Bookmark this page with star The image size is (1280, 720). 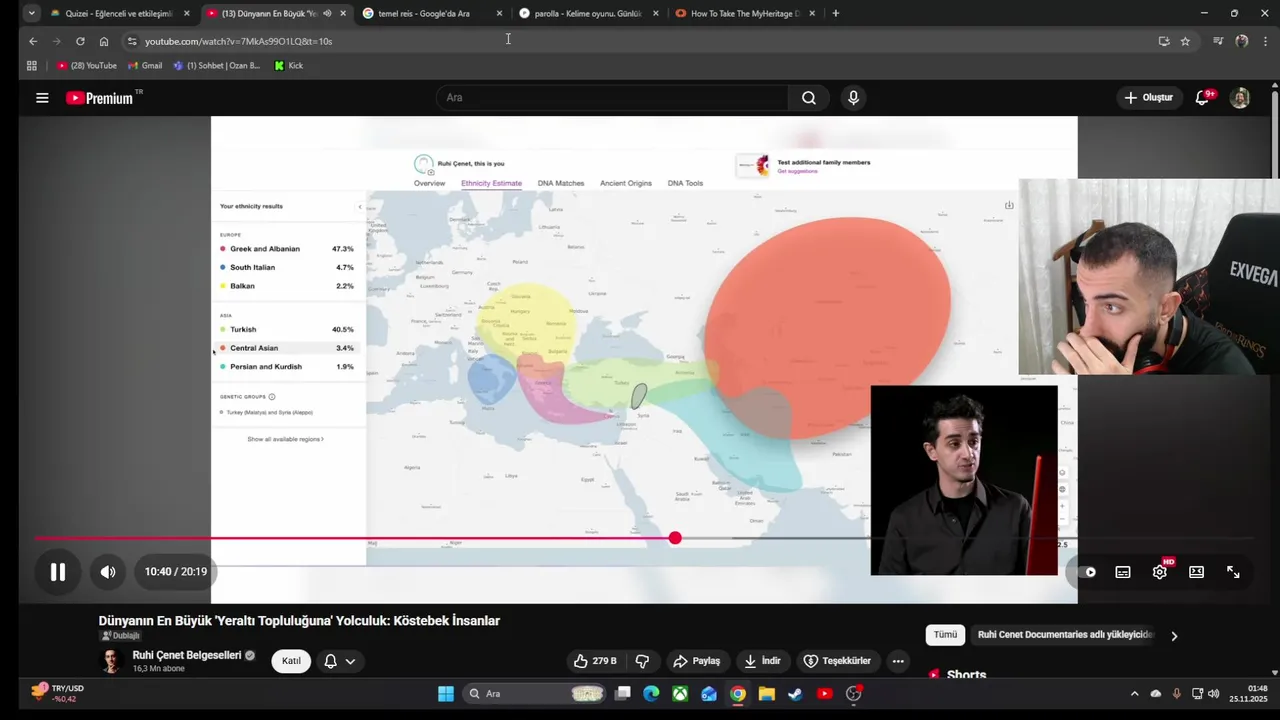1185,41
